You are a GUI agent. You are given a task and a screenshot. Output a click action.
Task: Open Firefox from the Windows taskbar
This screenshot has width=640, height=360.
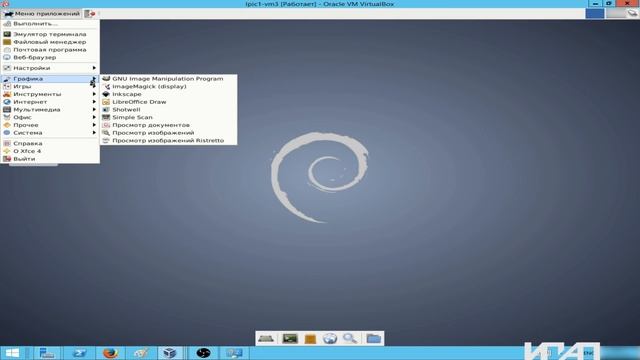110,353
